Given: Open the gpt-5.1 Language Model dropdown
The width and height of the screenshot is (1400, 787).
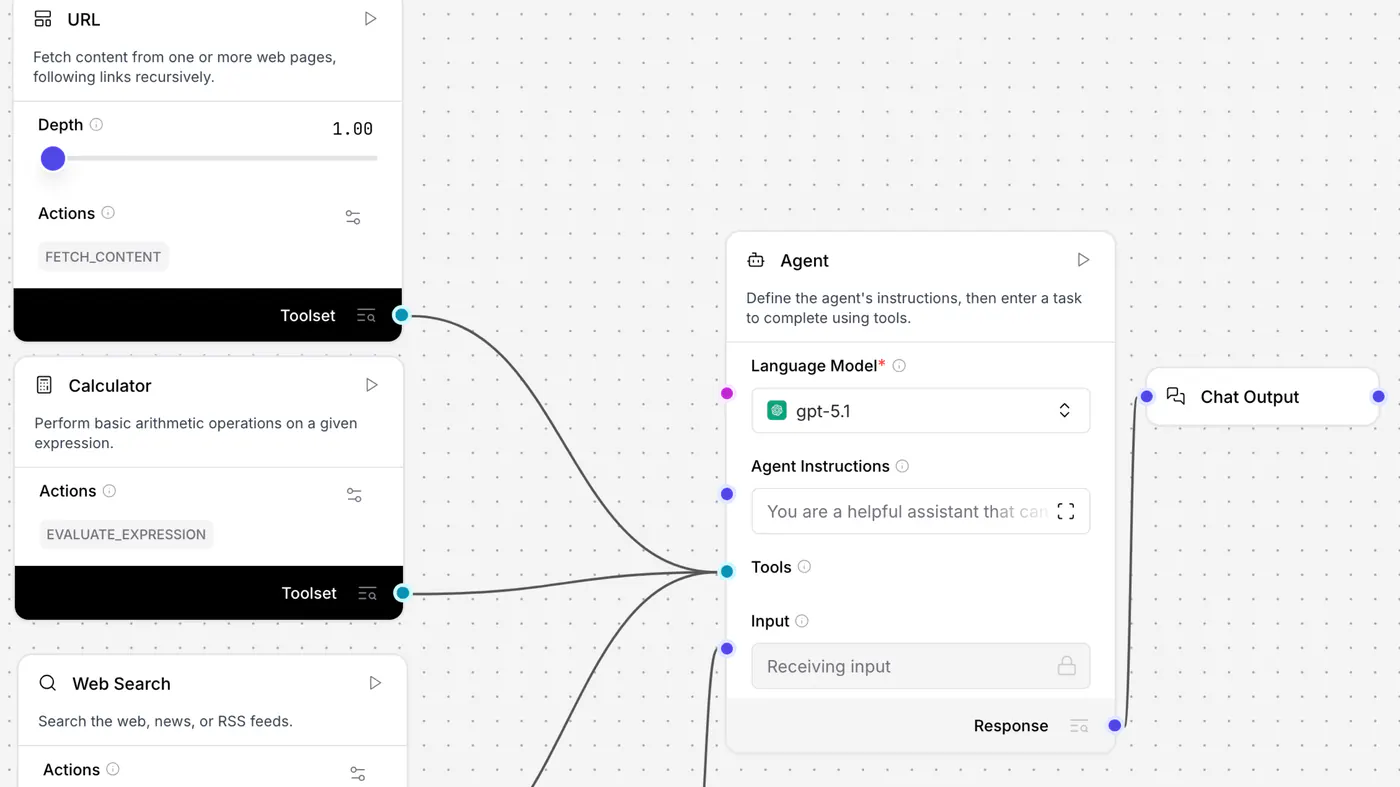Looking at the screenshot, I should tap(920, 410).
